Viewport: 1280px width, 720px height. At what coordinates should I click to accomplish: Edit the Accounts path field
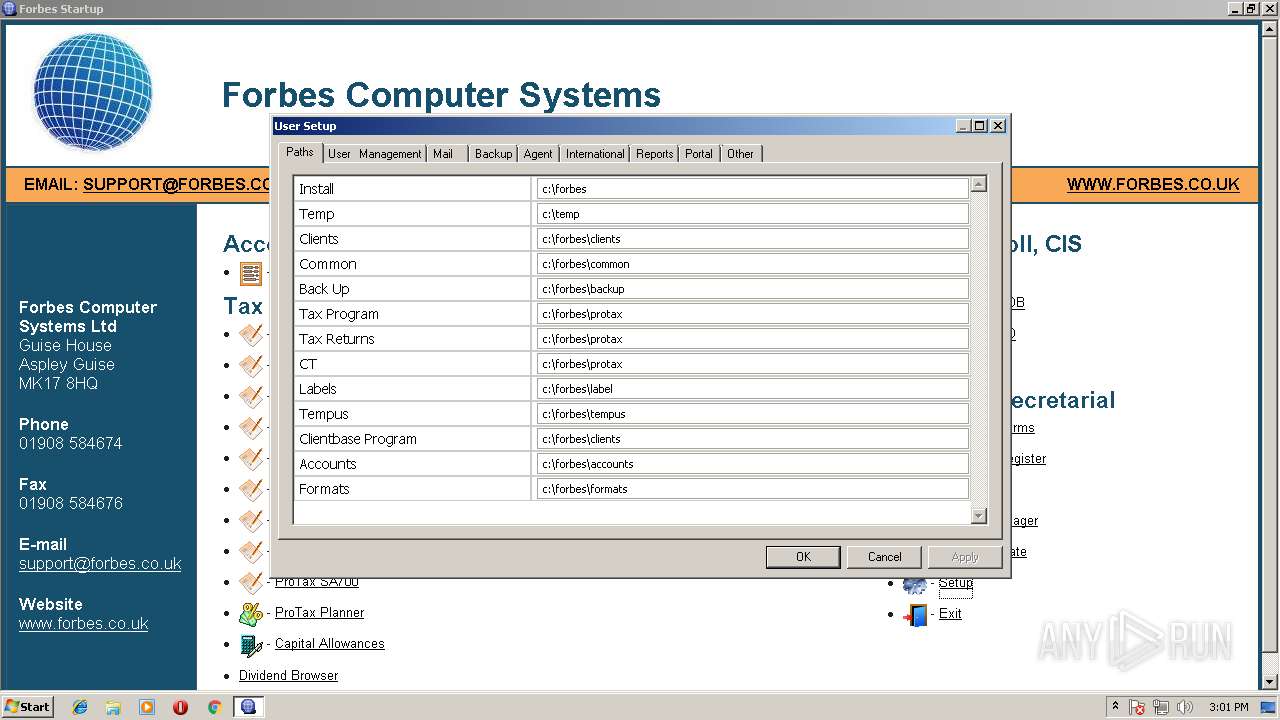[x=752, y=464]
